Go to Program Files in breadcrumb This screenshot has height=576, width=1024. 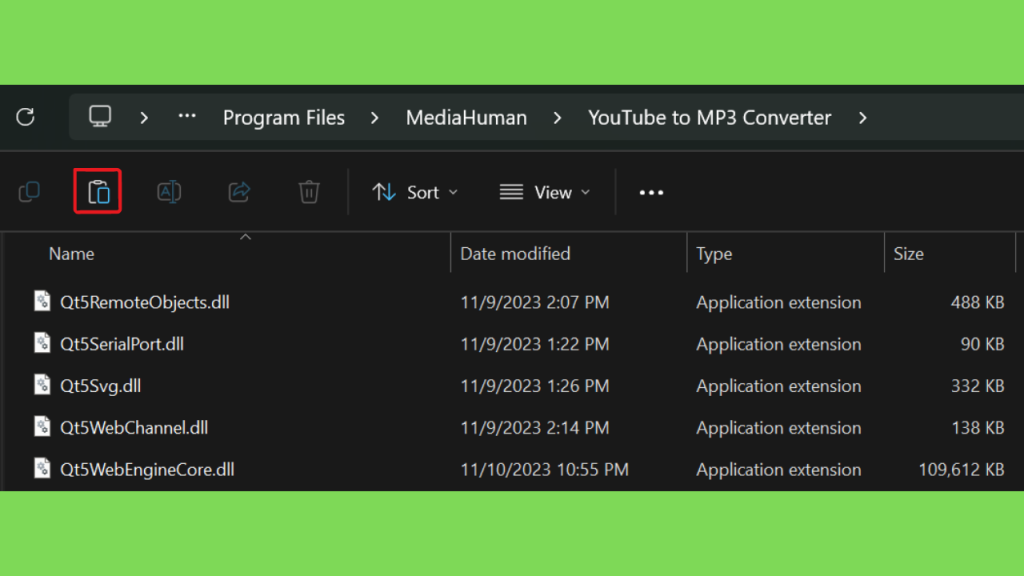283,118
